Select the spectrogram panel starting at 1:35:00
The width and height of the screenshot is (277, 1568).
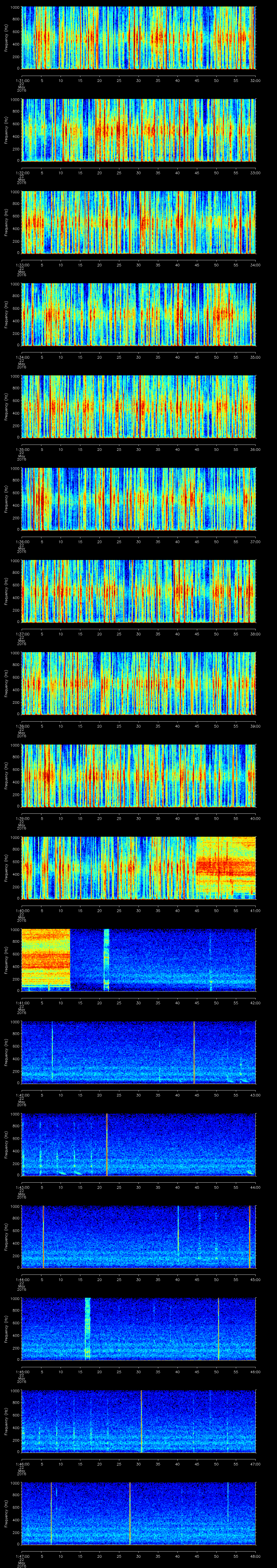coord(139,407)
